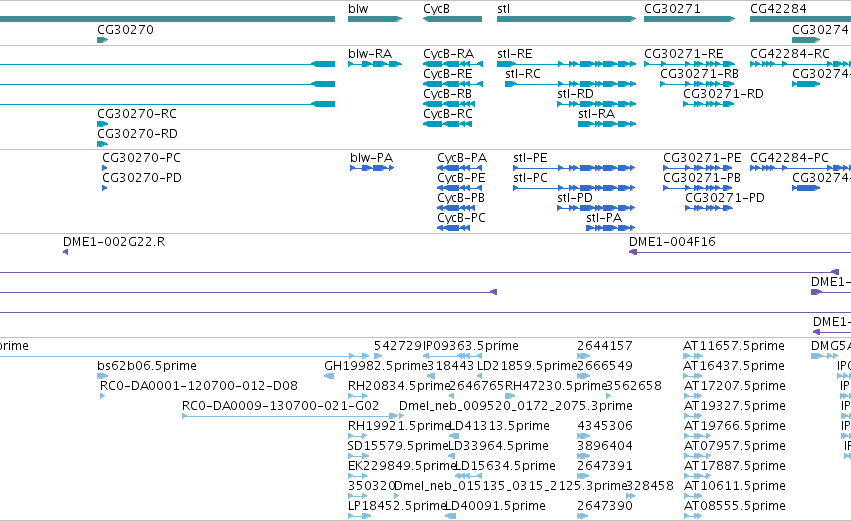Click protein label stl-PD
This screenshot has width=851, height=521.
[575, 198]
